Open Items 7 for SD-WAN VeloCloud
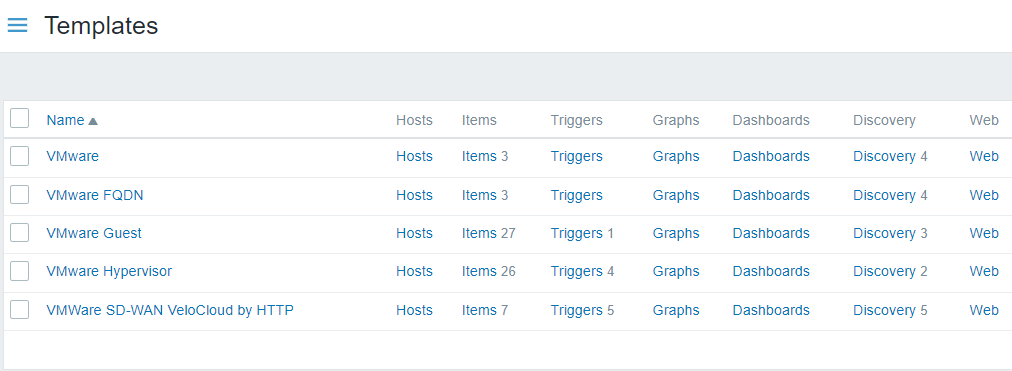The image size is (1012, 371). (480, 310)
